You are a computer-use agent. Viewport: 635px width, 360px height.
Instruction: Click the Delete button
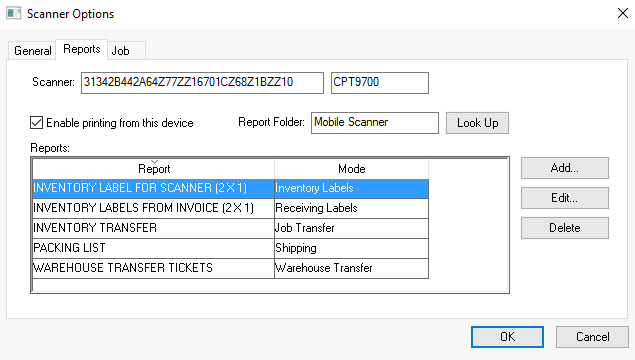point(565,228)
